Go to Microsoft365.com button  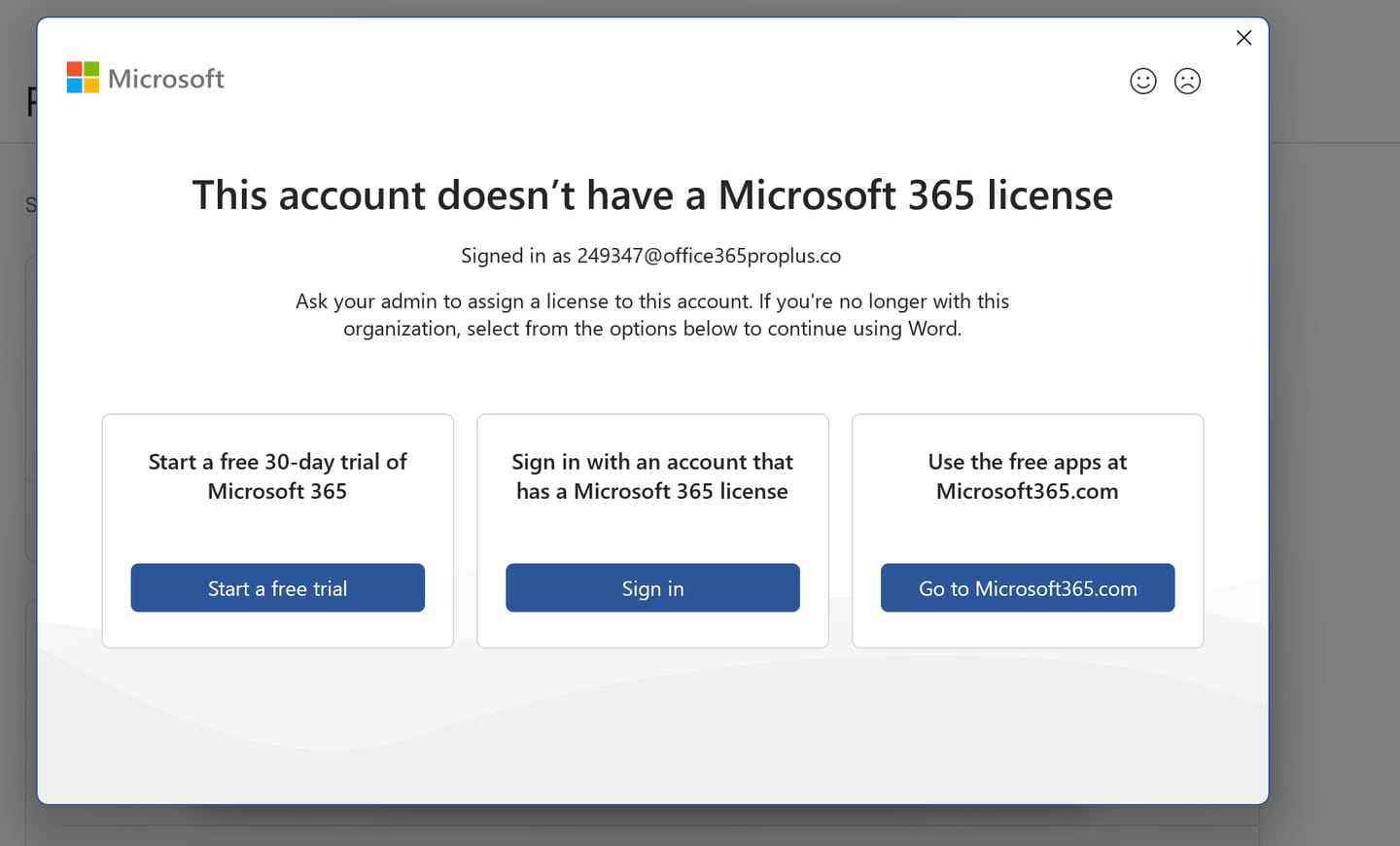point(1028,587)
